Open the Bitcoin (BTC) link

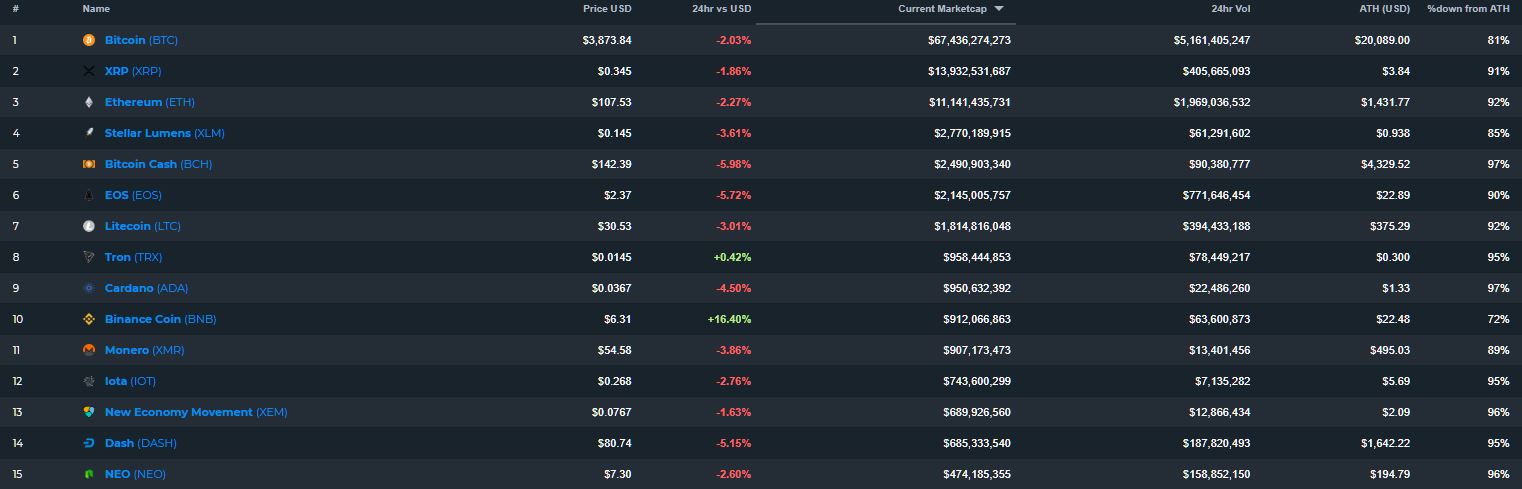(141, 40)
